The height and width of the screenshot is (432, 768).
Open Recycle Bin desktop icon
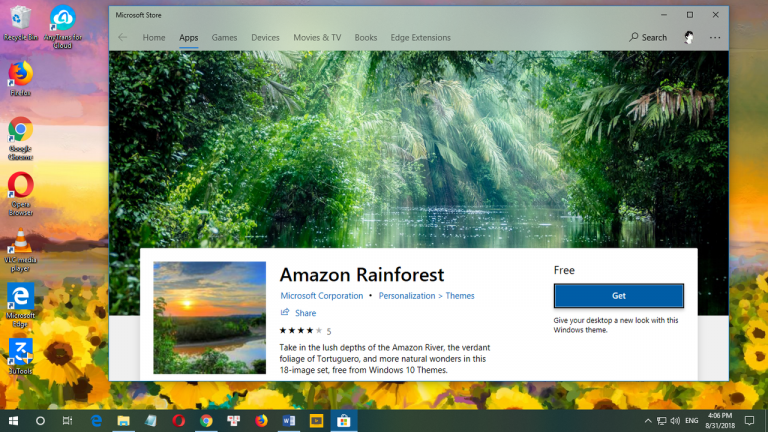tap(20, 23)
